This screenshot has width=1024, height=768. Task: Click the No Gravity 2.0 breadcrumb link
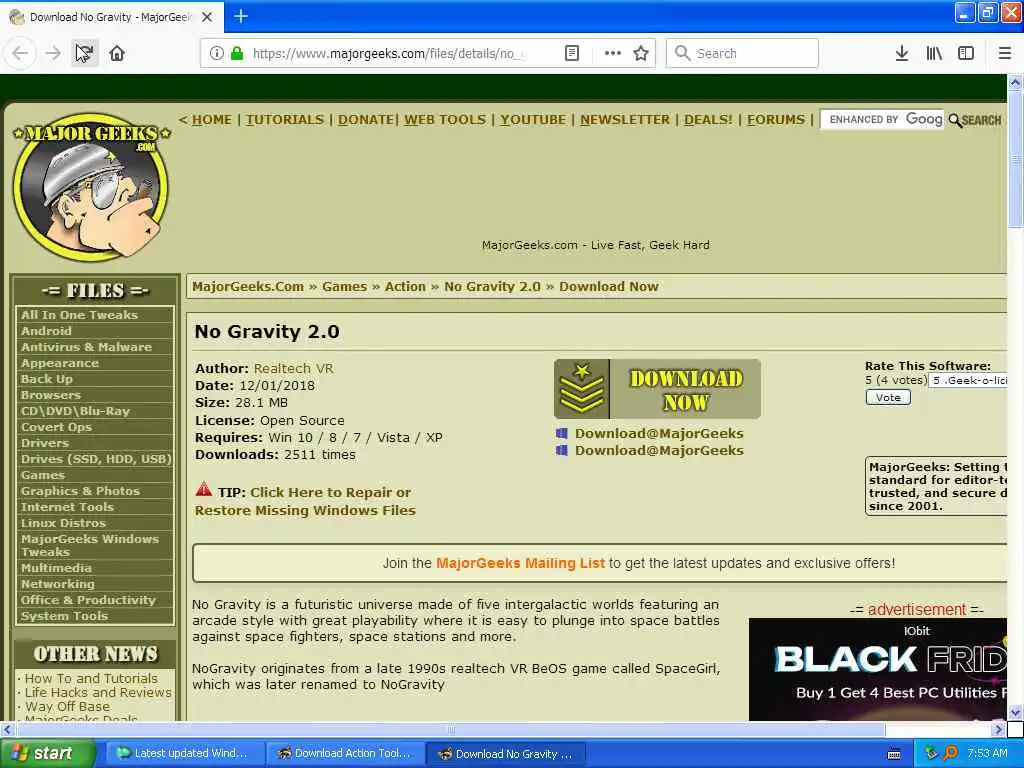(492, 287)
